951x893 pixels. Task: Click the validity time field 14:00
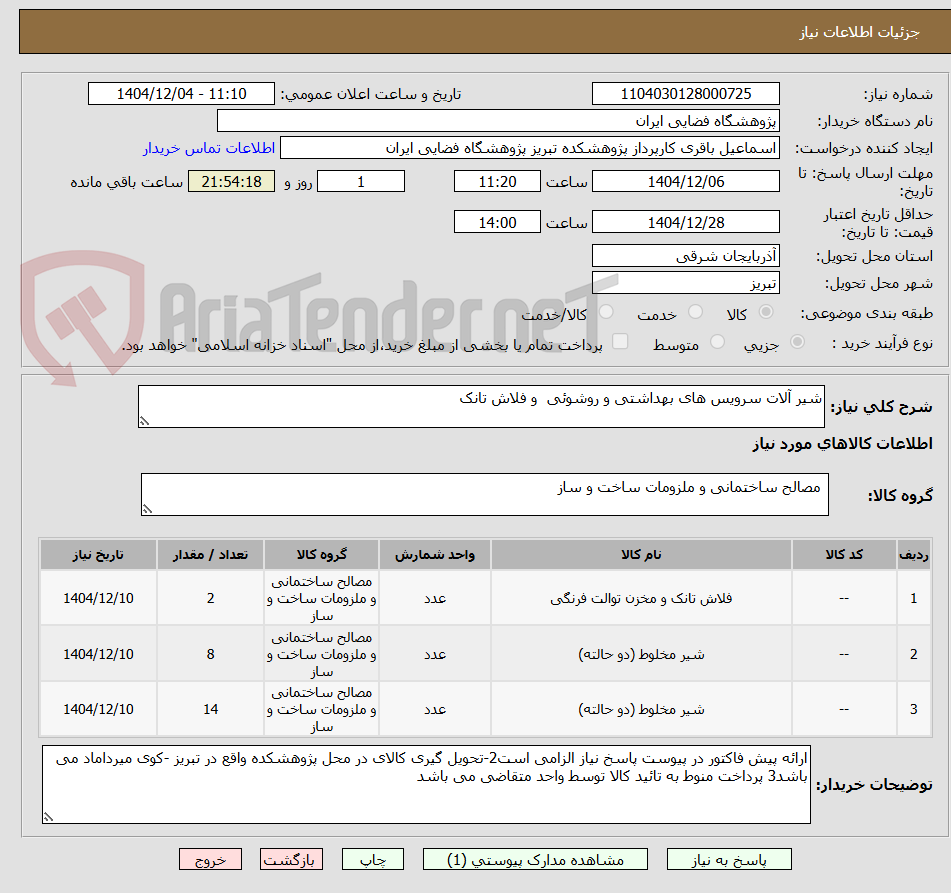click(497, 222)
